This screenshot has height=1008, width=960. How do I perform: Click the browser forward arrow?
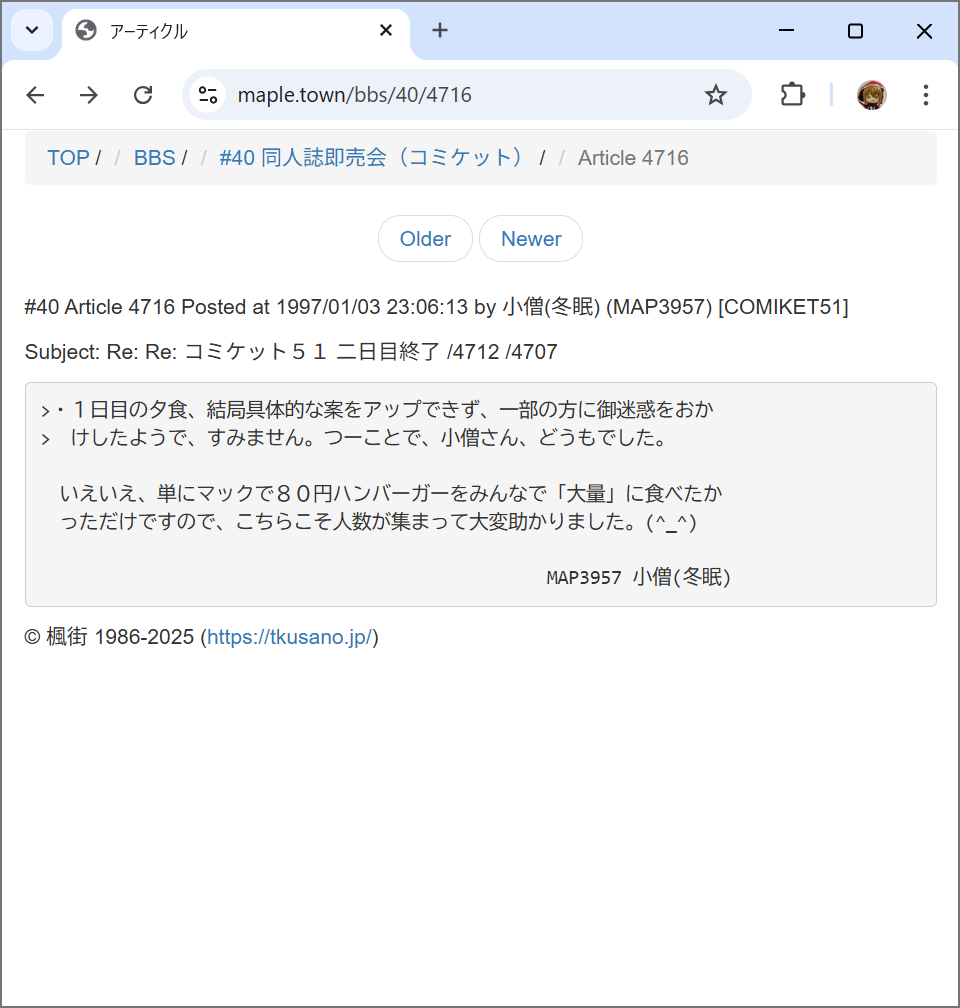click(89, 95)
